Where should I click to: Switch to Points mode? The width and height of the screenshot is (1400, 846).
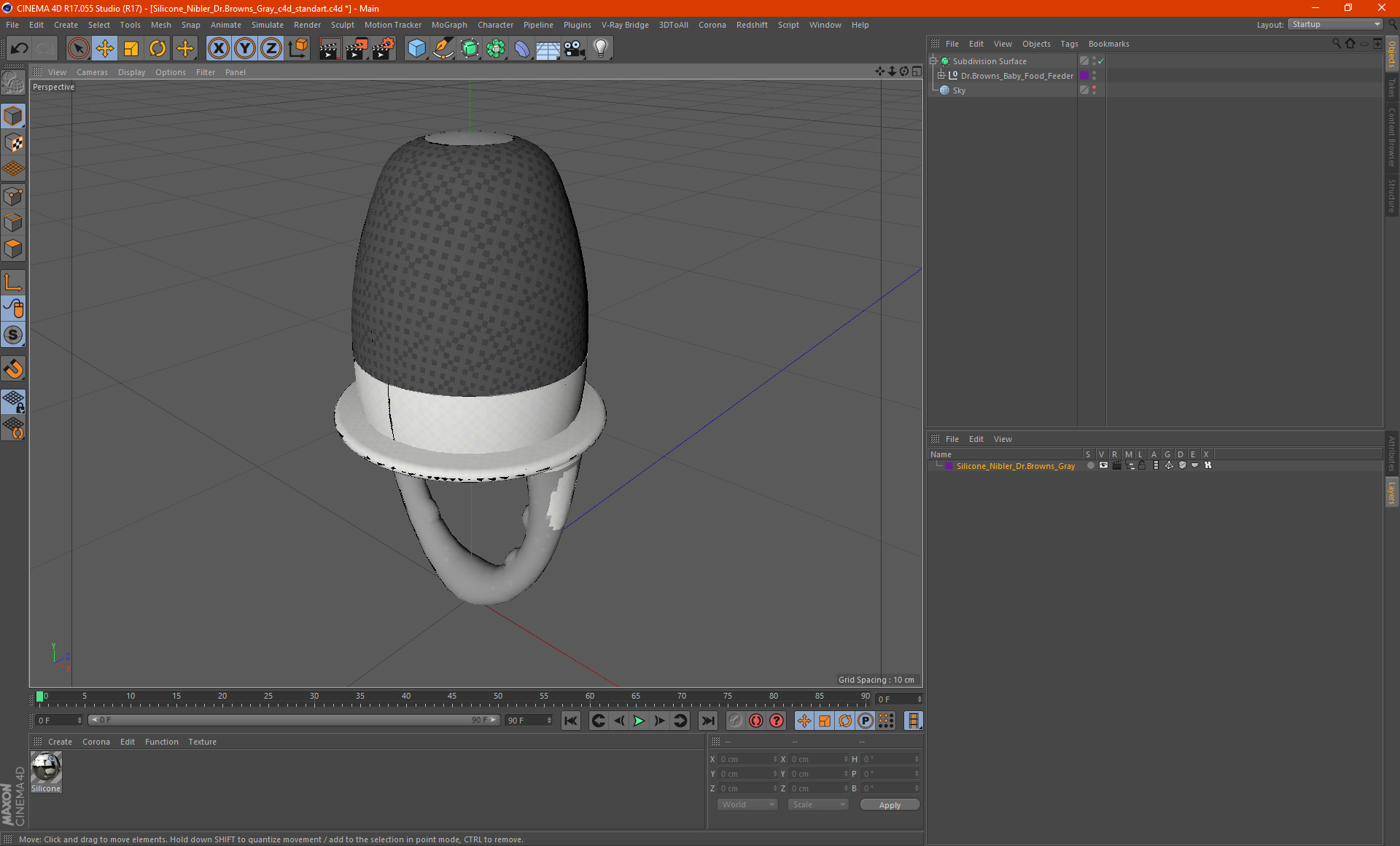13,196
